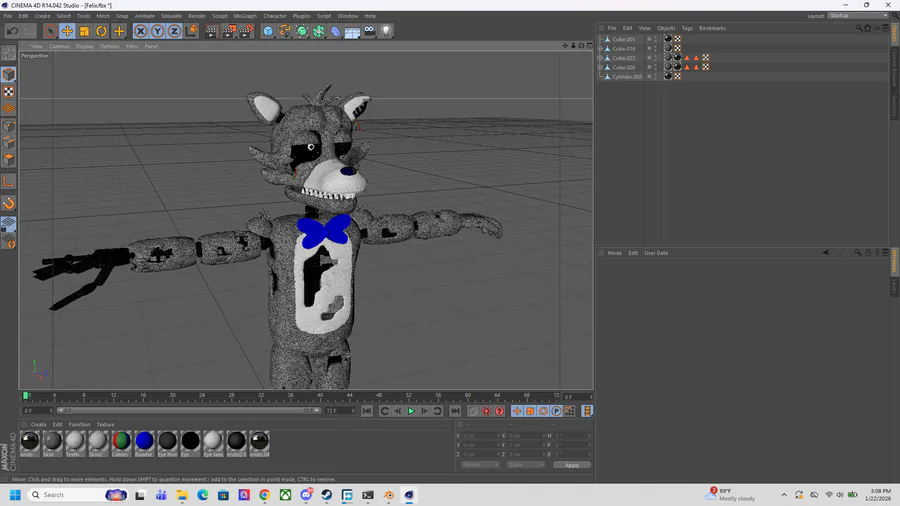The image size is (900, 506).
Task: Click the Undo arrow icon
Action: 12,31
